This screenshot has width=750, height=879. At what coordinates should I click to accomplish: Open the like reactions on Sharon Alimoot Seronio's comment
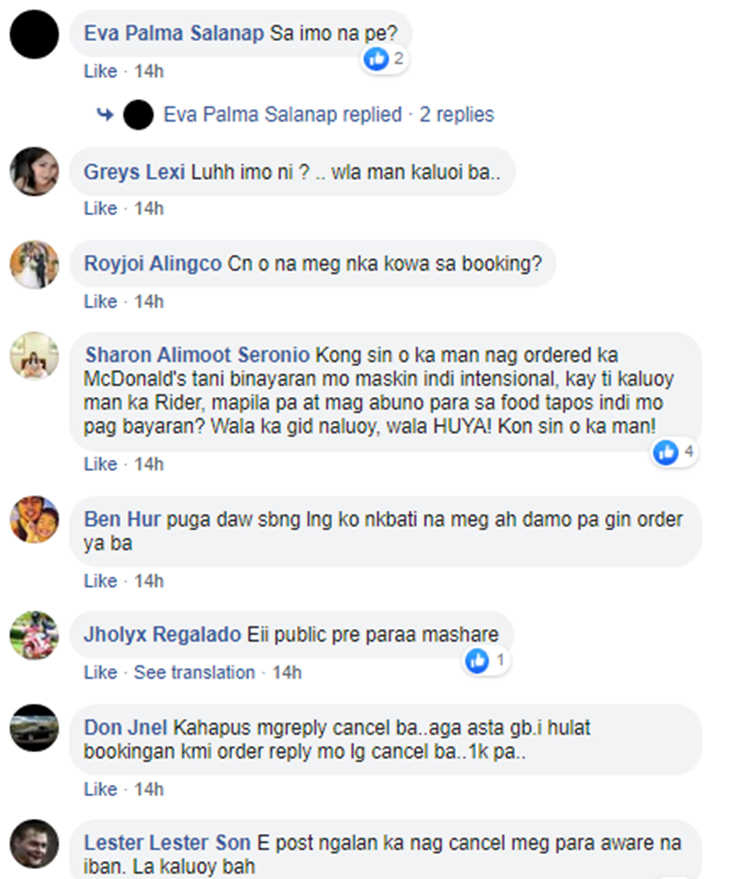coord(674,452)
